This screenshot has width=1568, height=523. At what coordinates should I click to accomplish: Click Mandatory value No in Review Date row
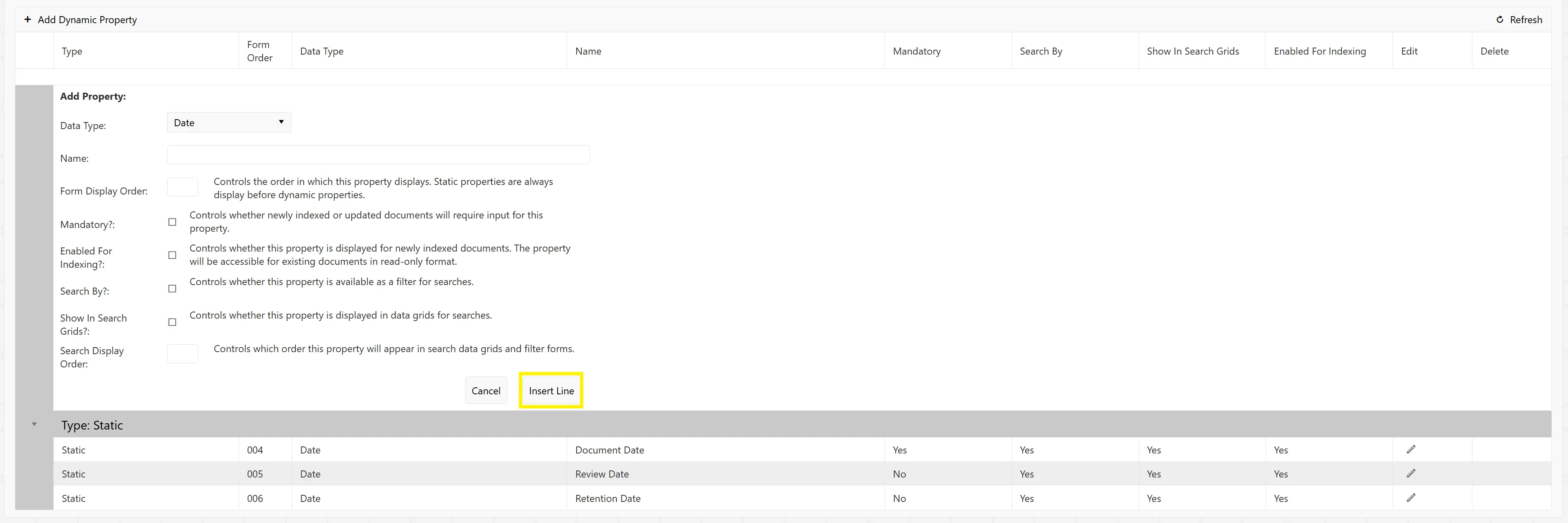pos(899,474)
